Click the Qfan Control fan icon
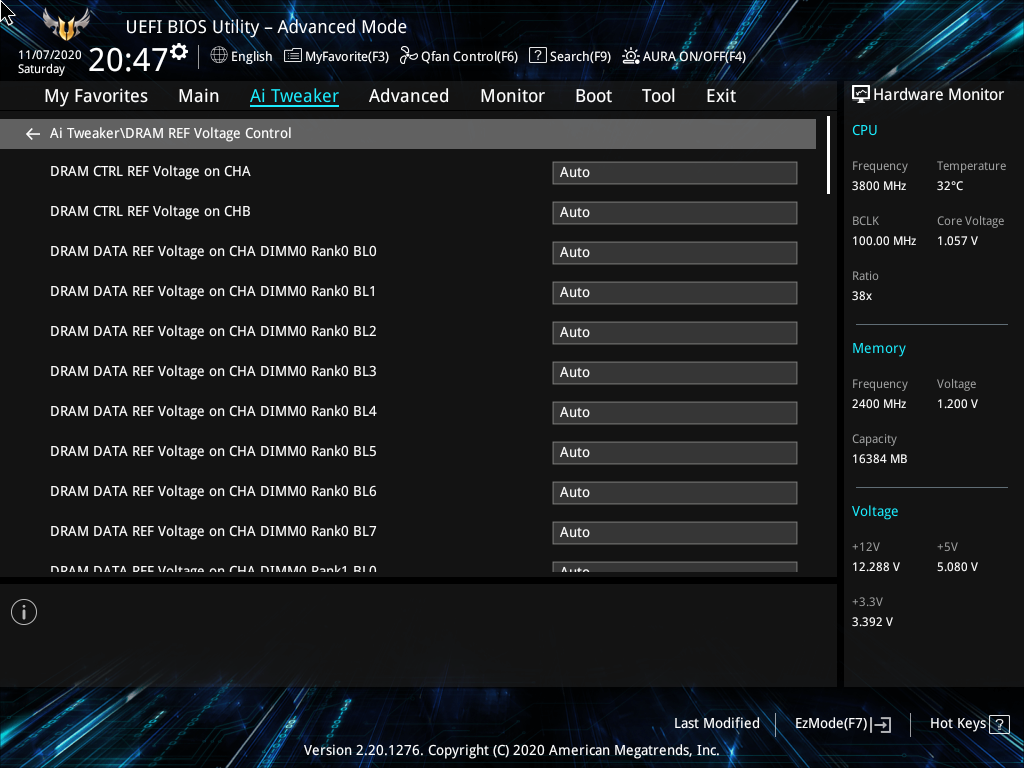Screen dimensions: 1024x768 pos(409,56)
